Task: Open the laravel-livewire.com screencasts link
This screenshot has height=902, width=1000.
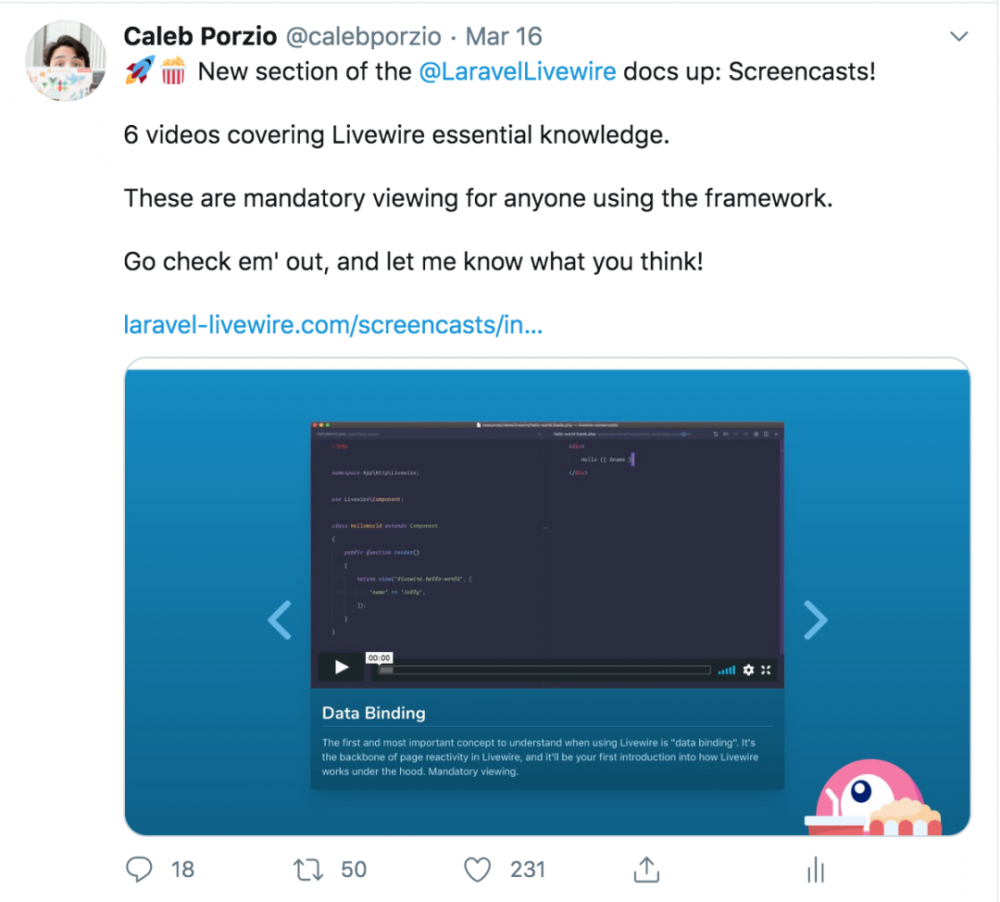Action: tap(333, 325)
